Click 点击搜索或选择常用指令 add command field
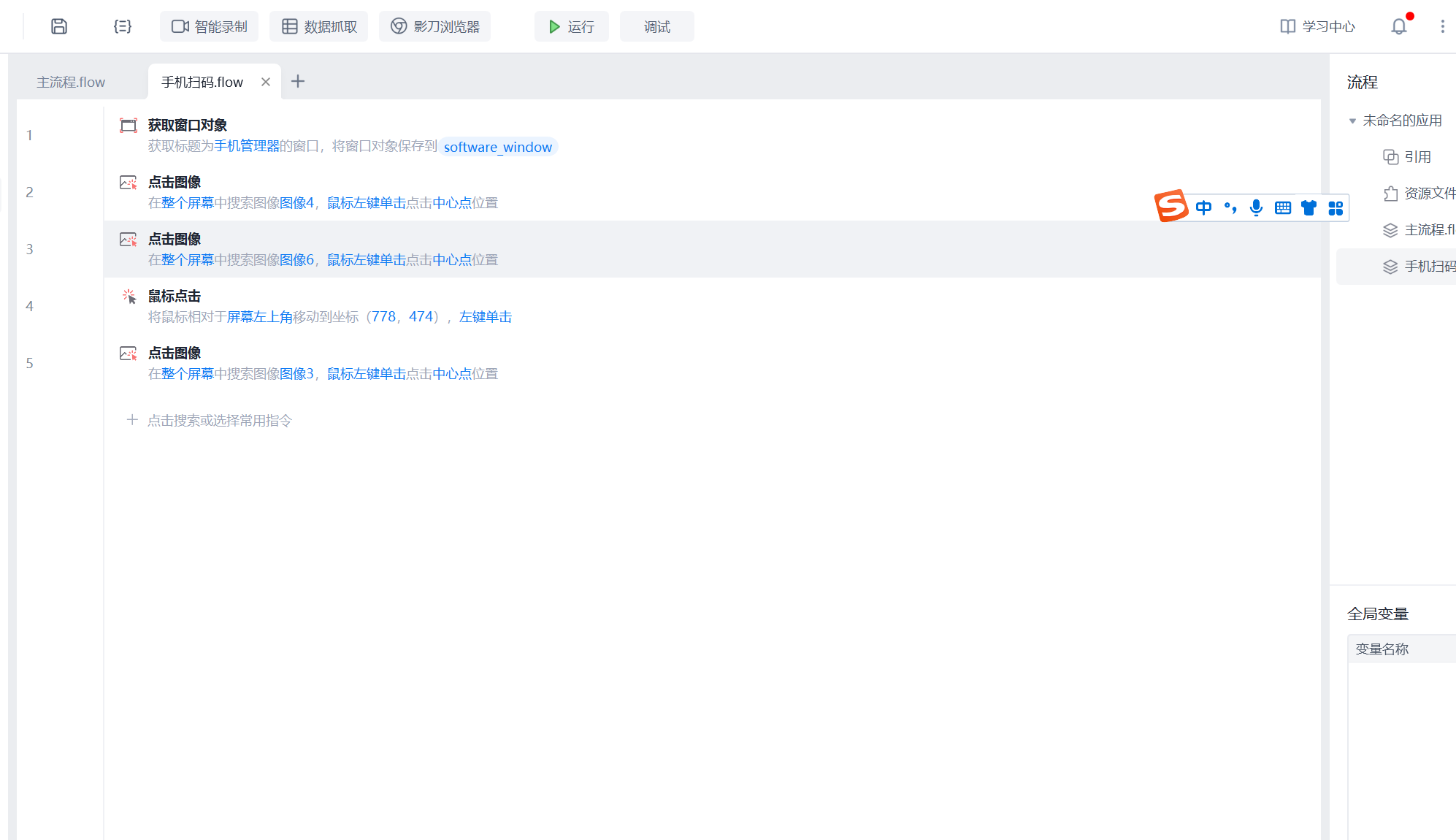The image size is (1456, 840). click(219, 420)
